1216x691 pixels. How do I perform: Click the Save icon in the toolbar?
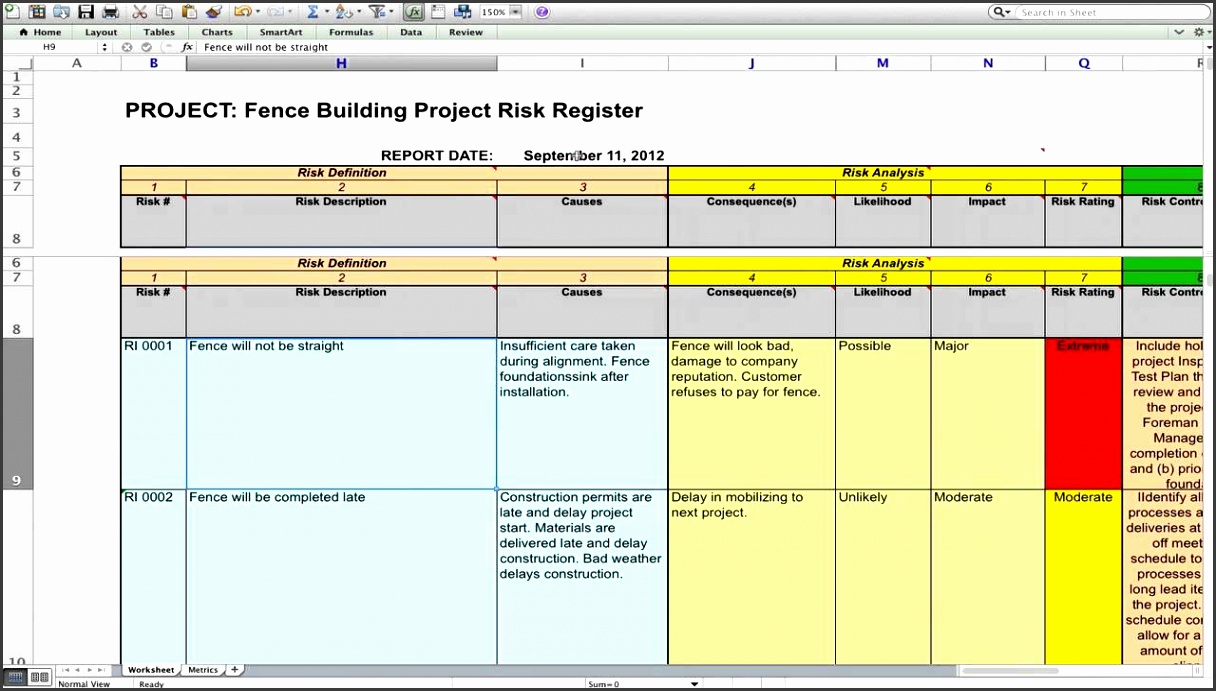pos(88,11)
